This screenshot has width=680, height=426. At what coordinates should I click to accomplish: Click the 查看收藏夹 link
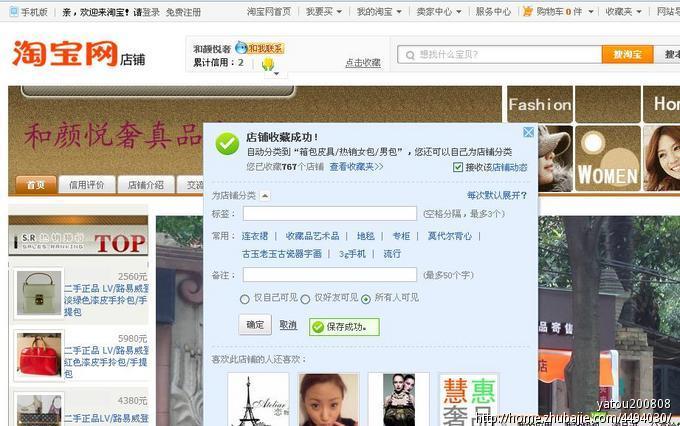(x=356, y=167)
